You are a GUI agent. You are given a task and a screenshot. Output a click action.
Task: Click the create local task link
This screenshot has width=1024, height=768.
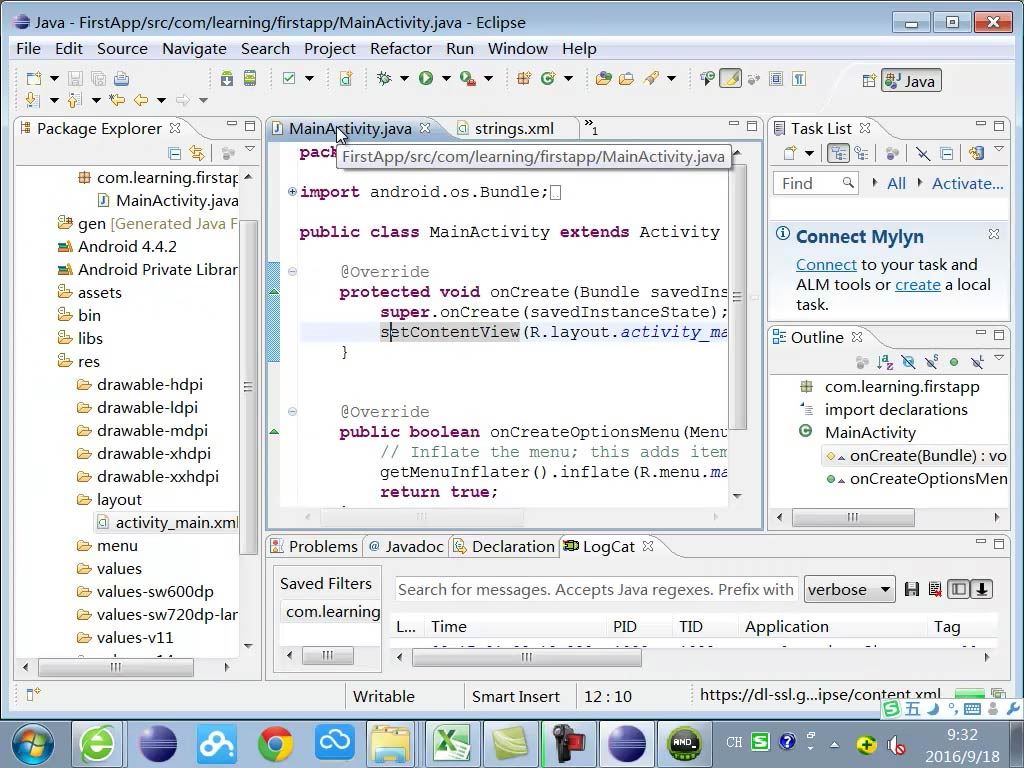918,285
